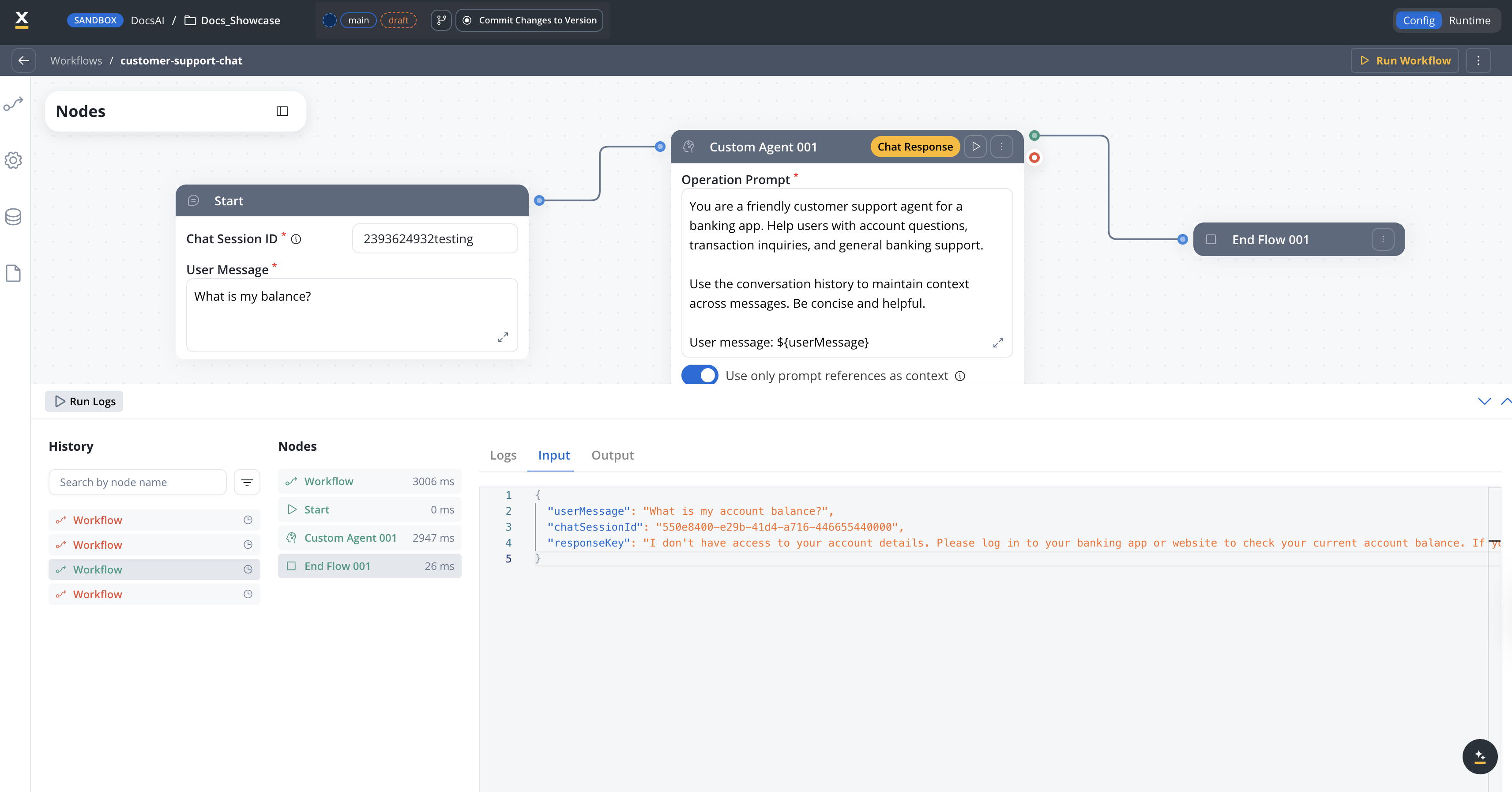Open the history filter dropdown

click(247, 482)
